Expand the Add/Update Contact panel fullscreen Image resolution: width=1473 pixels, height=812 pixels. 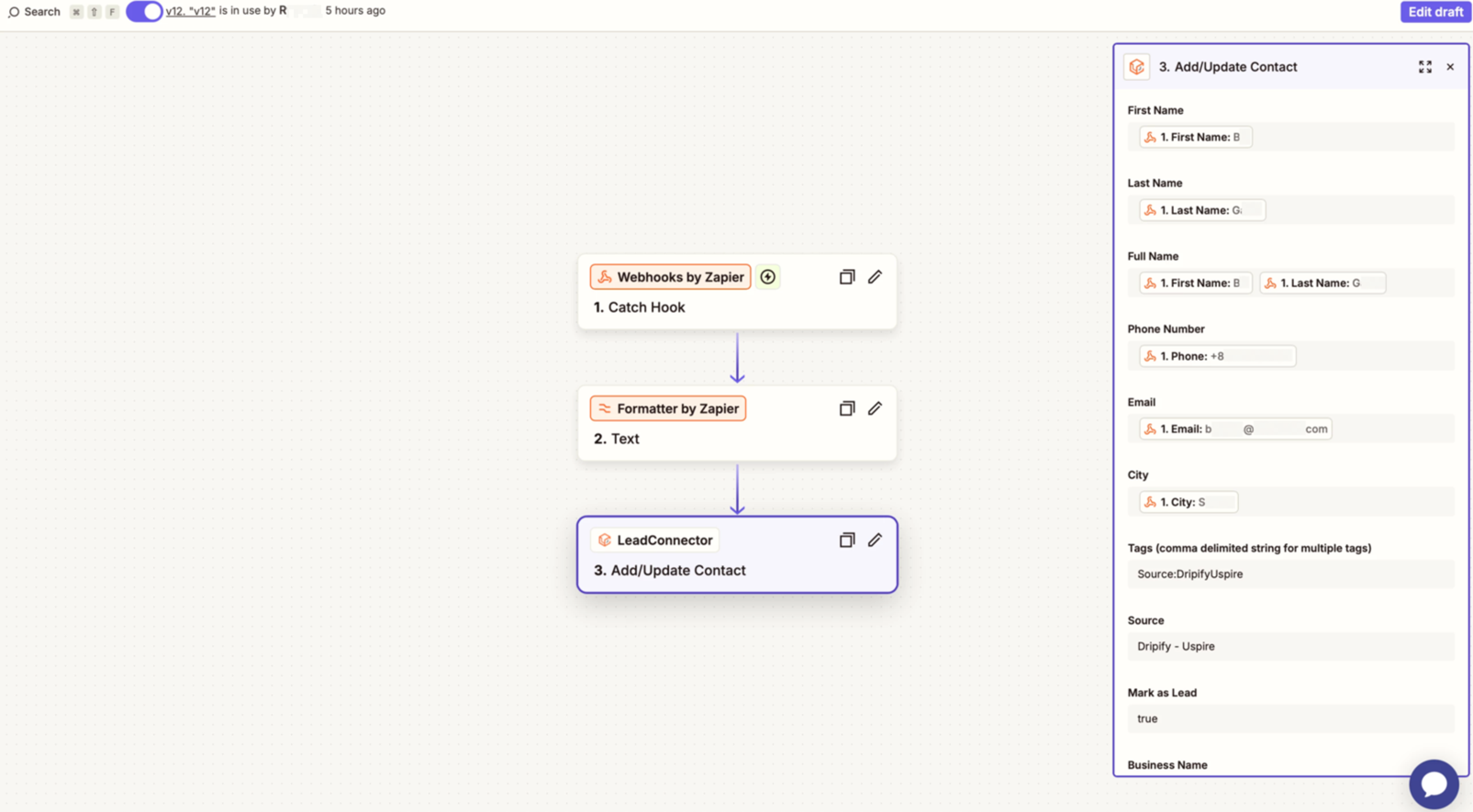click(1424, 67)
